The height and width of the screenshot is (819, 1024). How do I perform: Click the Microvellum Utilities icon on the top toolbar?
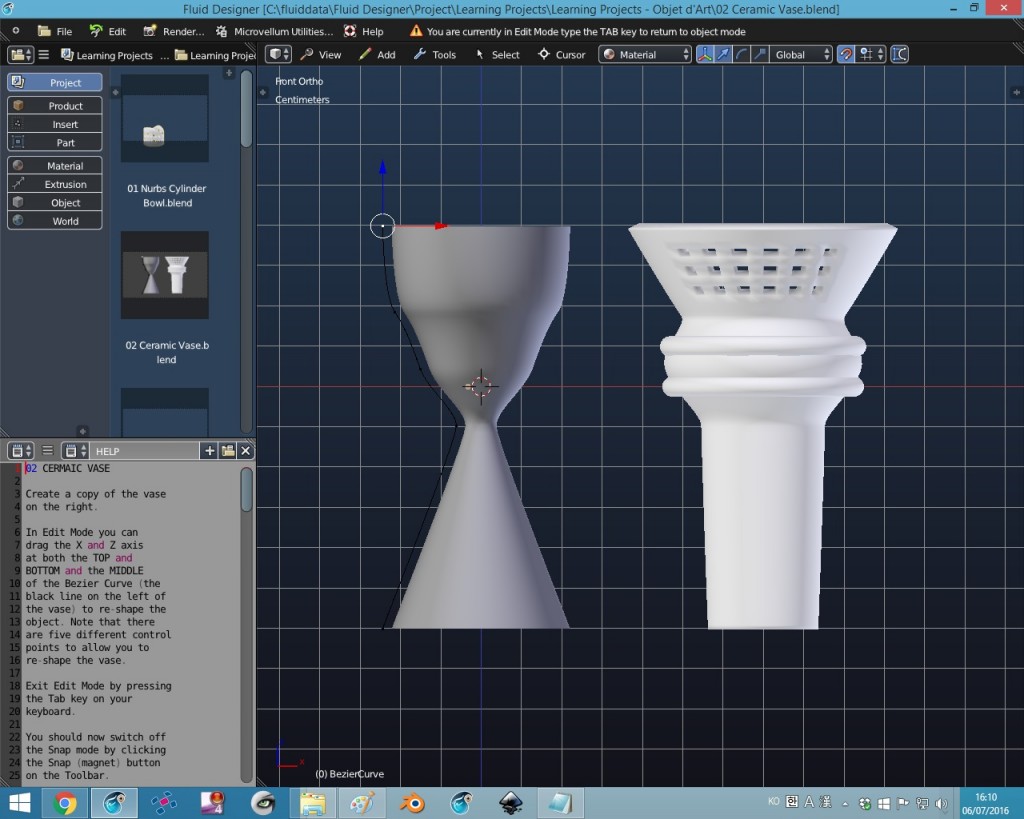pos(220,31)
